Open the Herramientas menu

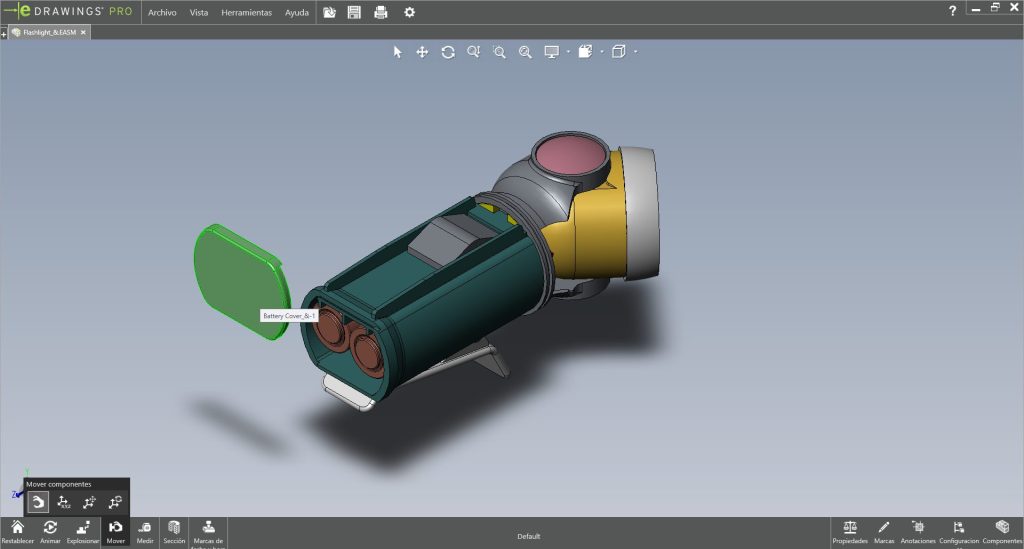(x=246, y=12)
